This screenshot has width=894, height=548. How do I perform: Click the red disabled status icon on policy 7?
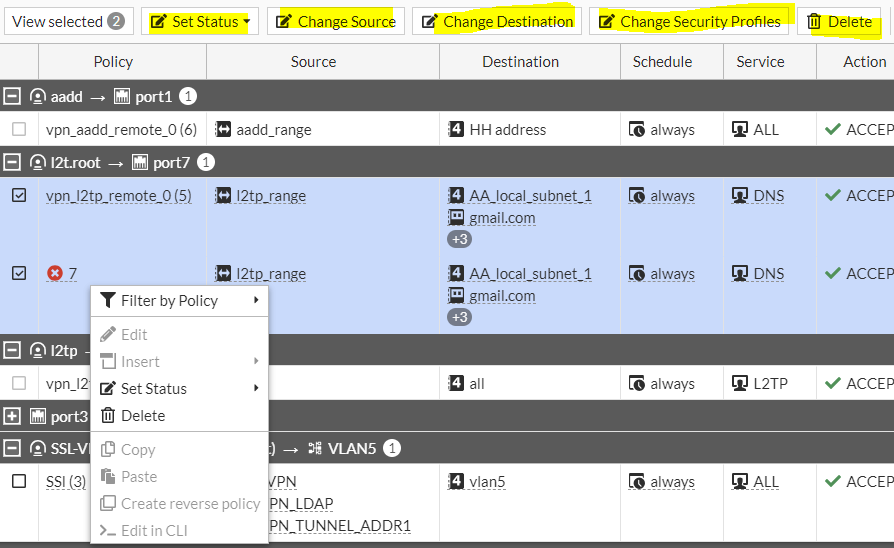[55, 274]
